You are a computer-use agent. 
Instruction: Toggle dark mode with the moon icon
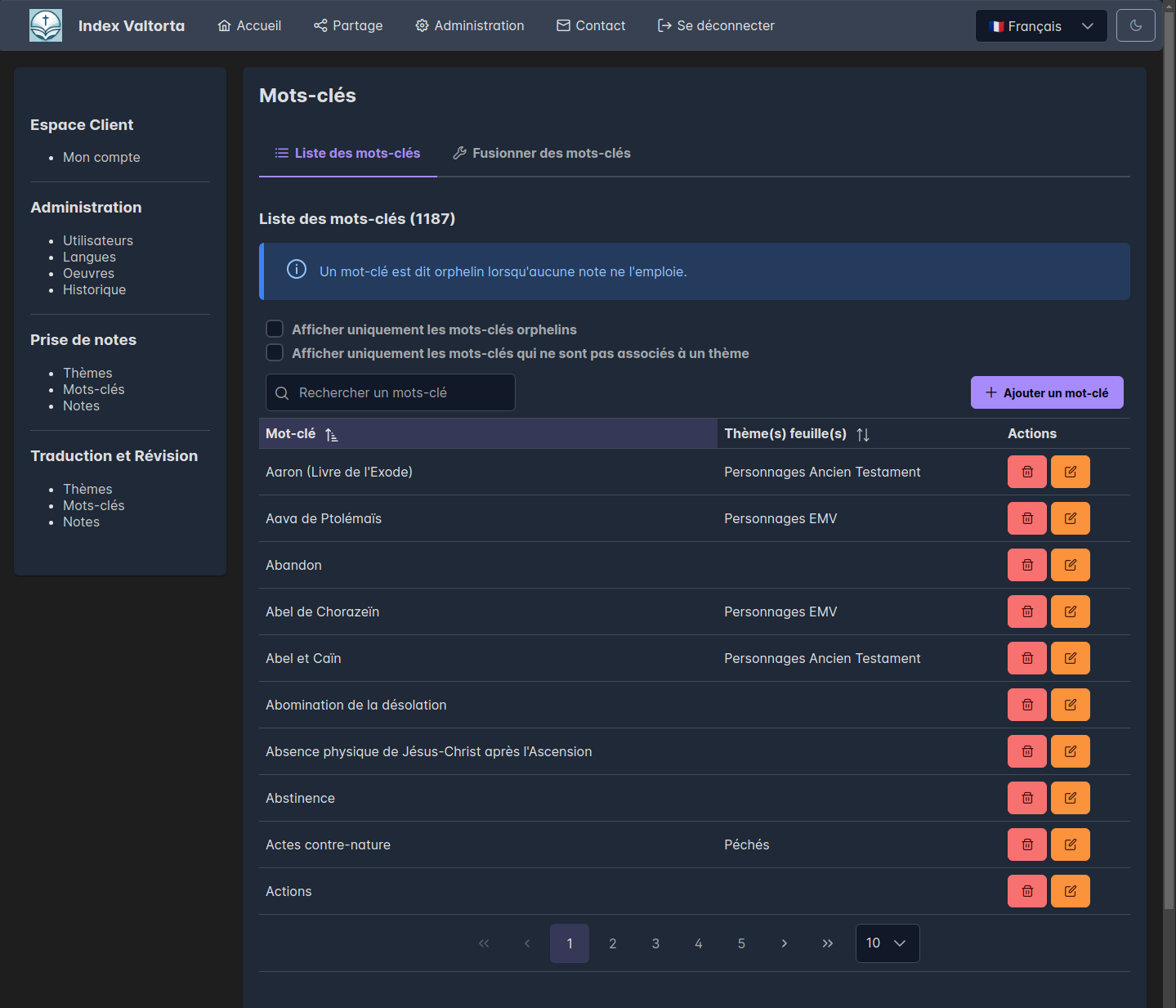pos(1135,25)
